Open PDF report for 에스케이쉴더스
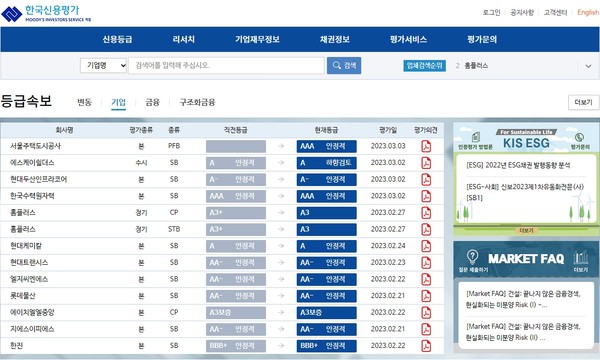Image resolution: width=600 pixels, height=360 pixels. (x=426, y=163)
